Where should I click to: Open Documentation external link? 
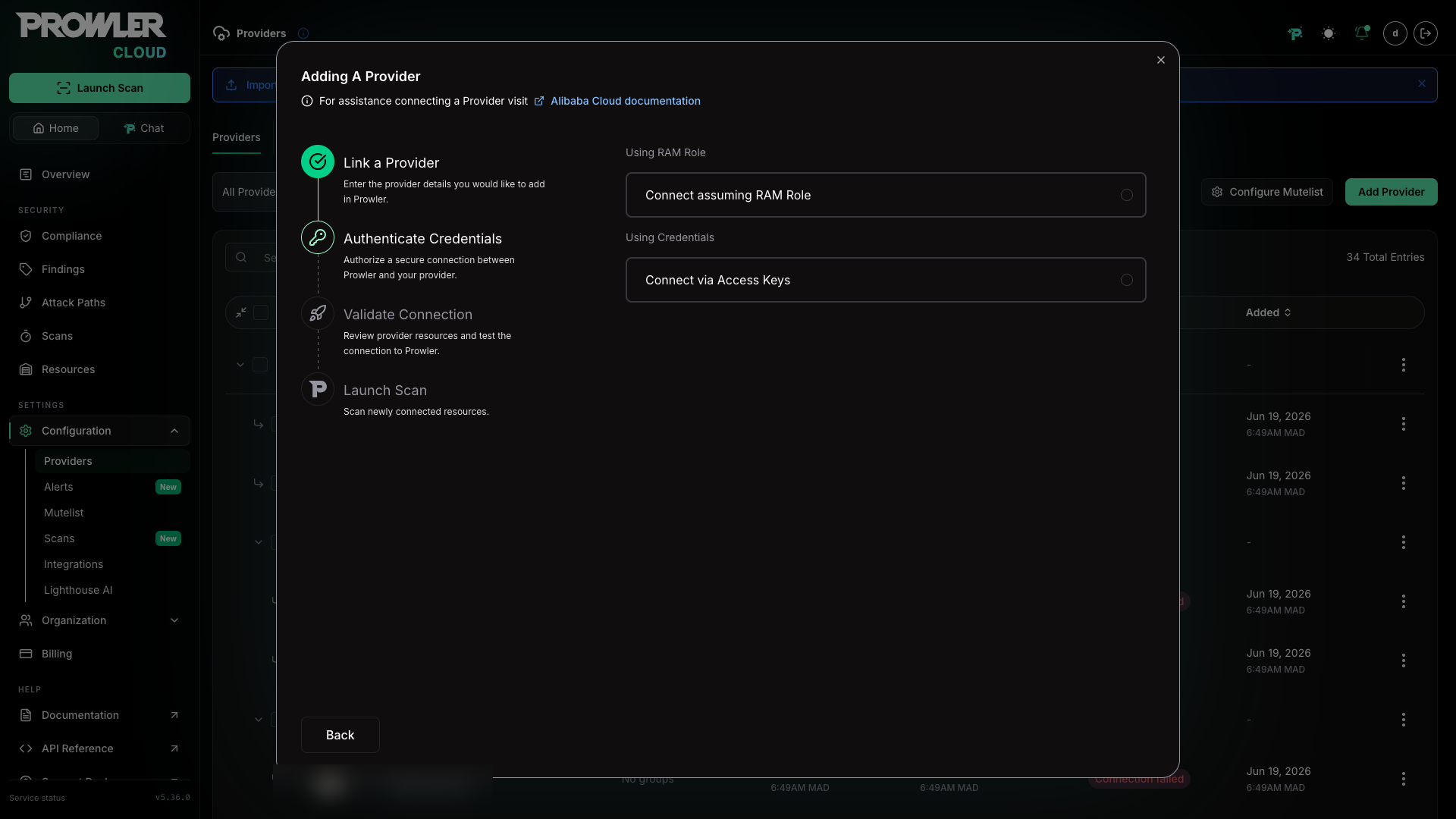click(x=99, y=715)
